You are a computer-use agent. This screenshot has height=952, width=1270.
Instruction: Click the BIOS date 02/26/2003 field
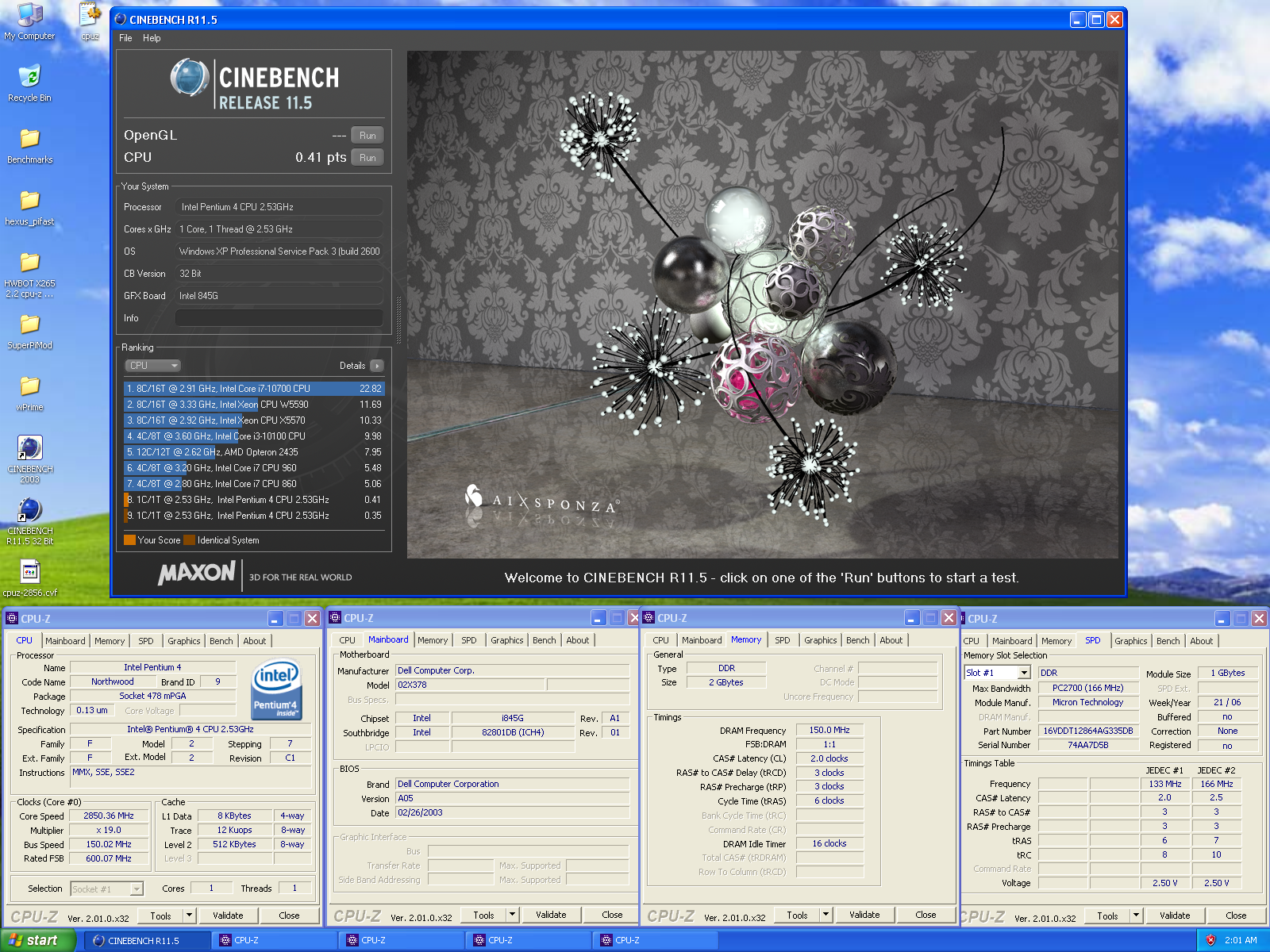pyautogui.click(x=512, y=812)
